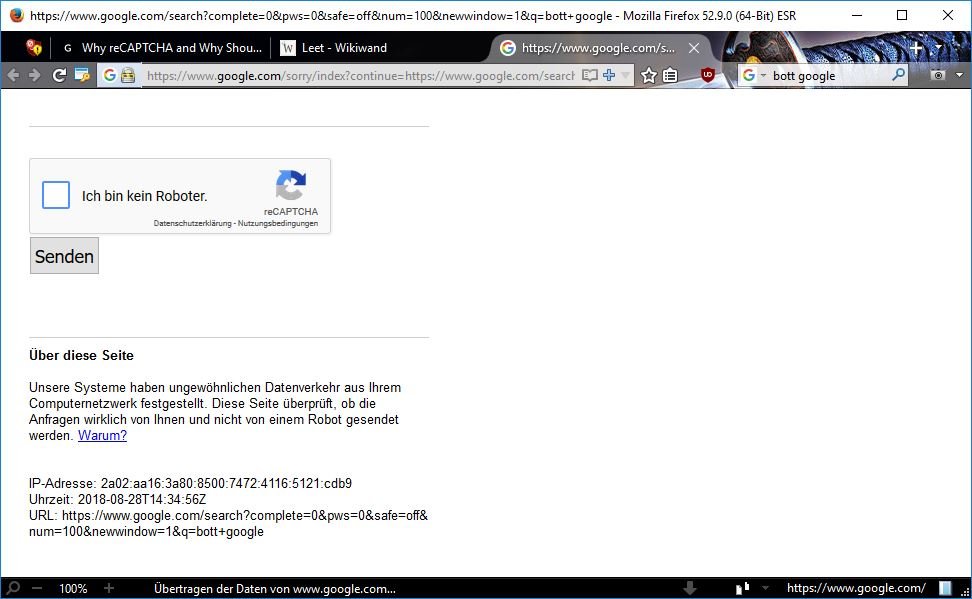
Task: Expand the toolbar overflow arrow beside the camera
Action: pos(960,76)
